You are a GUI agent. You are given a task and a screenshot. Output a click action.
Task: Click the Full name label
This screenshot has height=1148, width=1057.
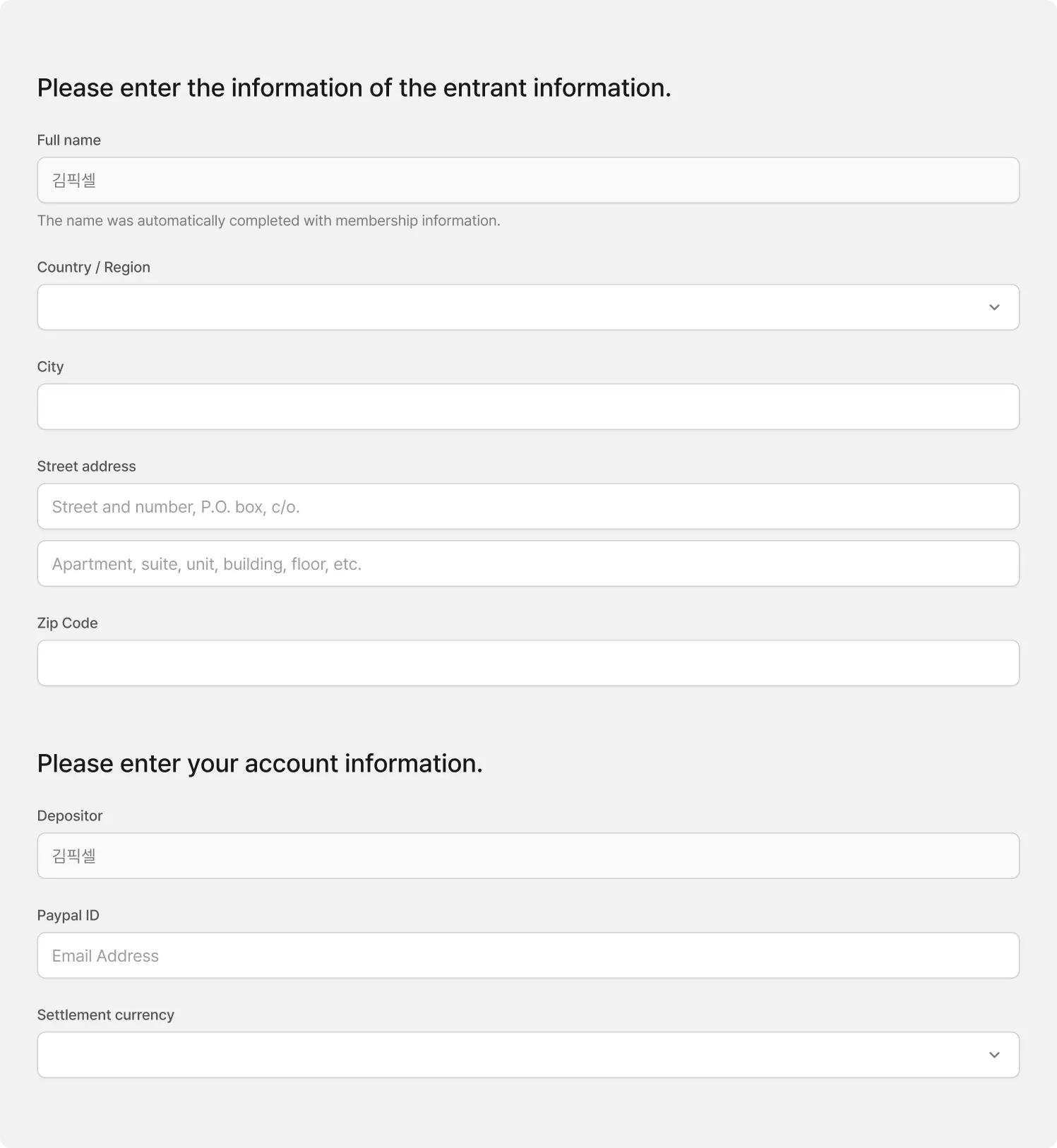point(68,140)
